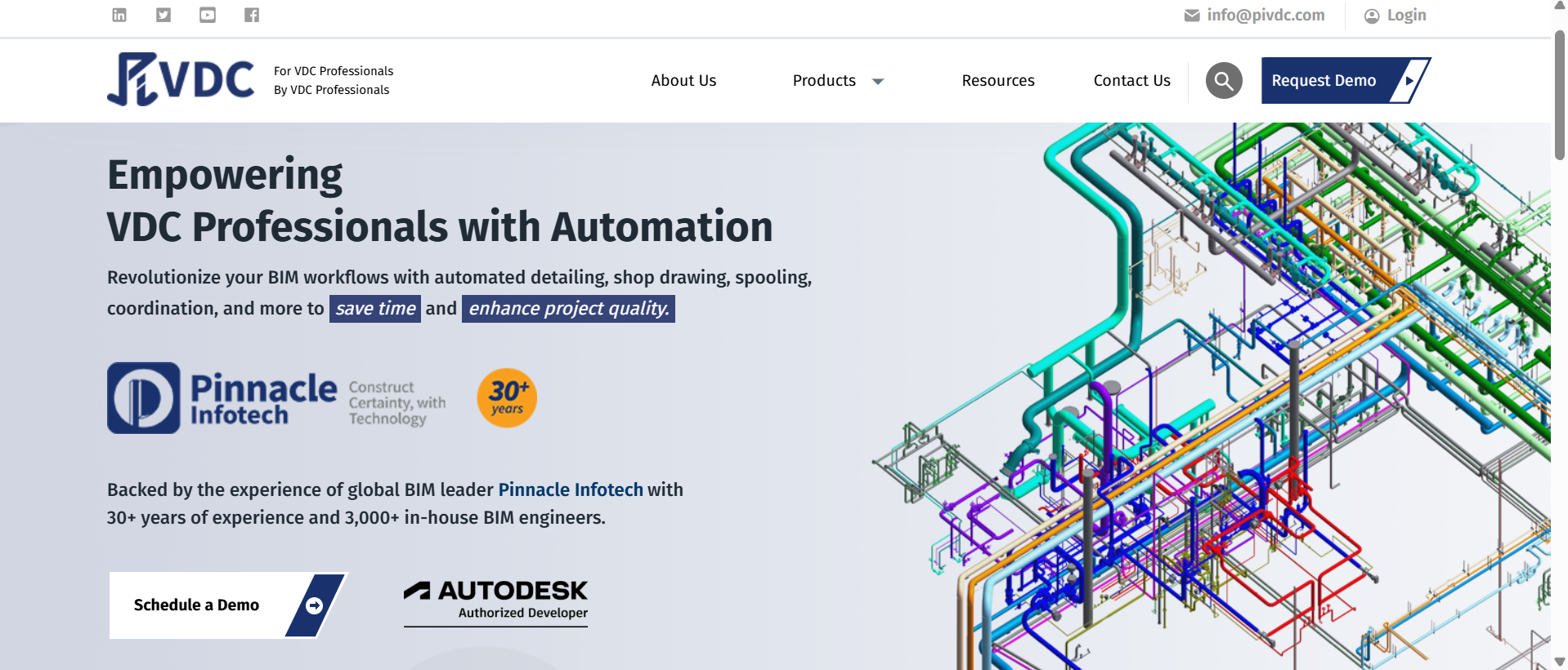Click the scrollbar down arrow
The image size is (1568, 670).
pyautogui.click(x=1560, y=662)
